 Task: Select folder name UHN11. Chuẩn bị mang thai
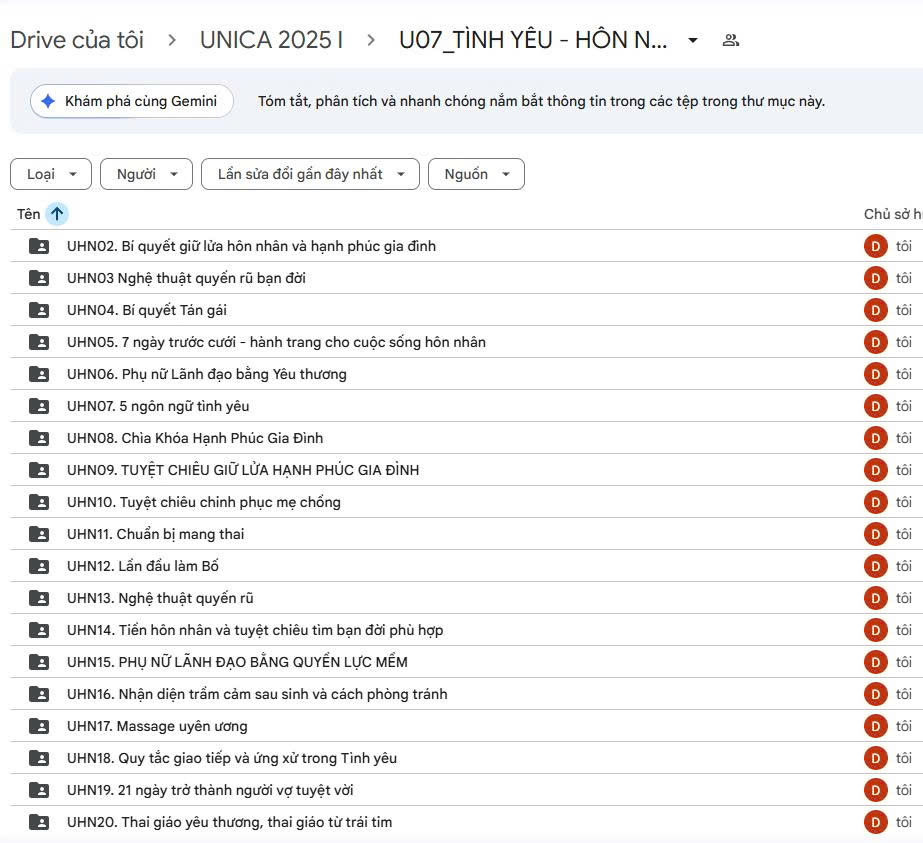point(155,534)
